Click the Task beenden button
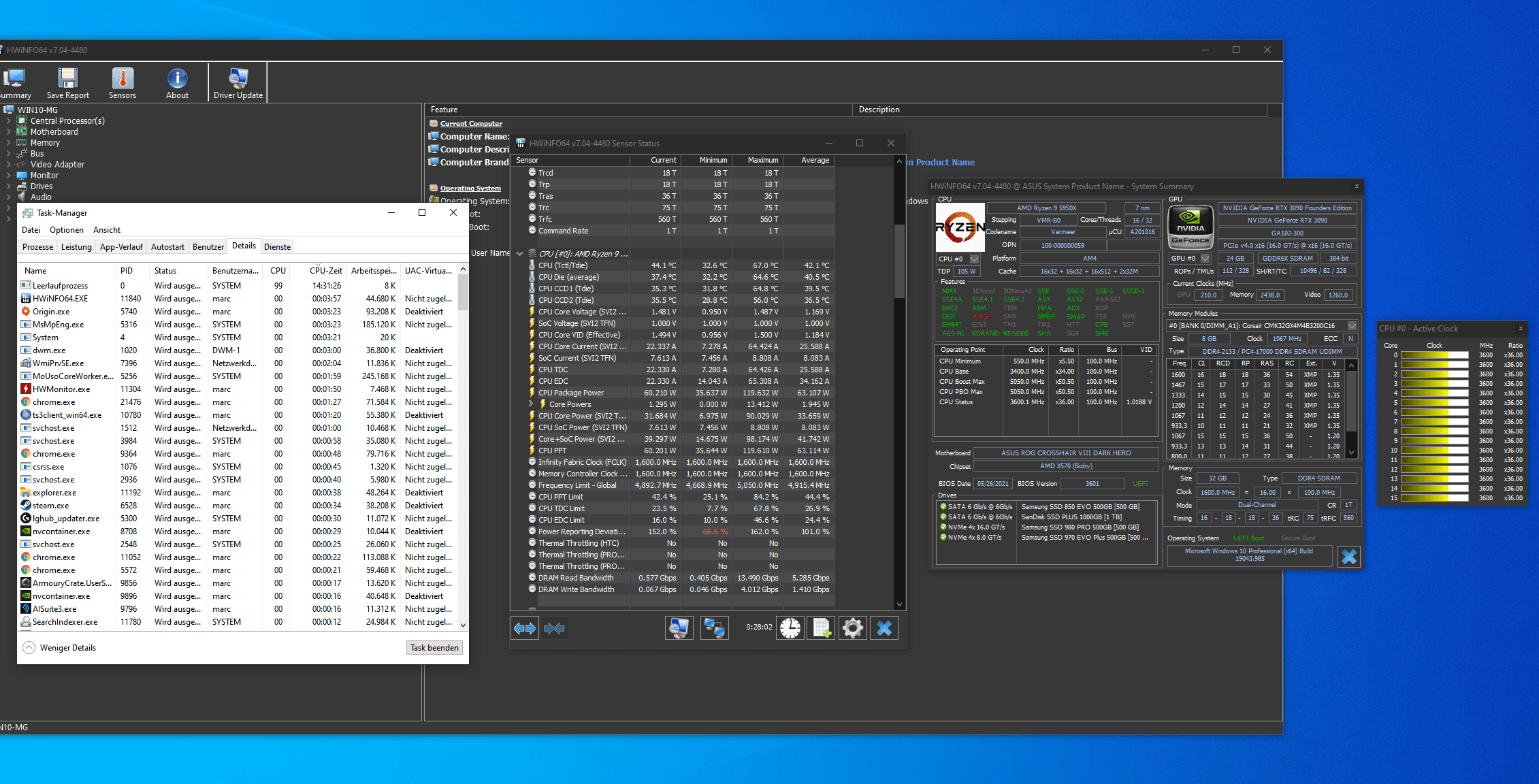The image size is (1539, 784). [434, 648]
